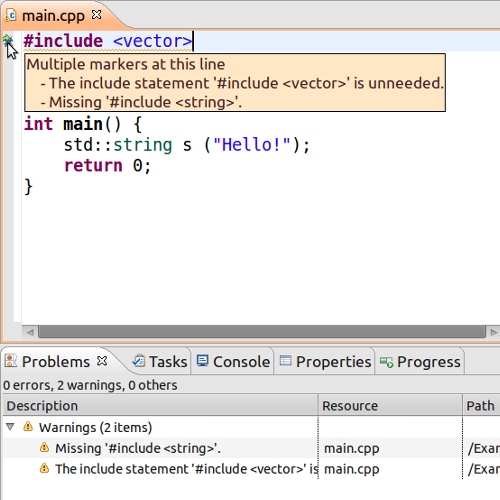Click the Warnings group warning icon
500x500 pixels.
(x=28, y=426)
